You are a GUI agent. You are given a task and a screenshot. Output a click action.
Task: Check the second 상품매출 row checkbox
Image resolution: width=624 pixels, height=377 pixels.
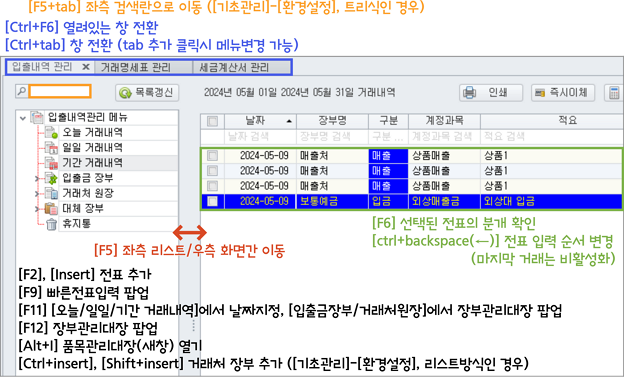click(x=213, y=171)
